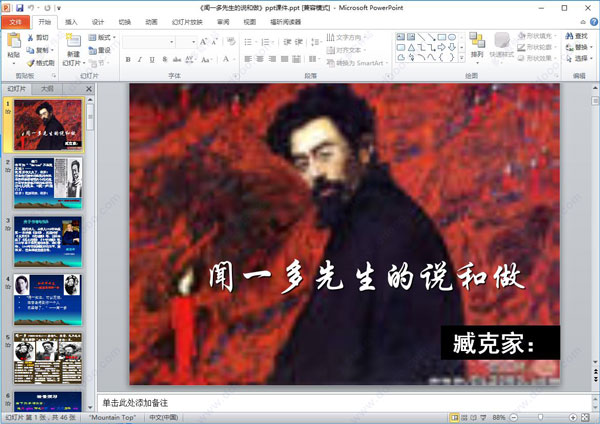Open the Arrange shapes button
This screenshot has width=600, height=424.
pos(477,46)
